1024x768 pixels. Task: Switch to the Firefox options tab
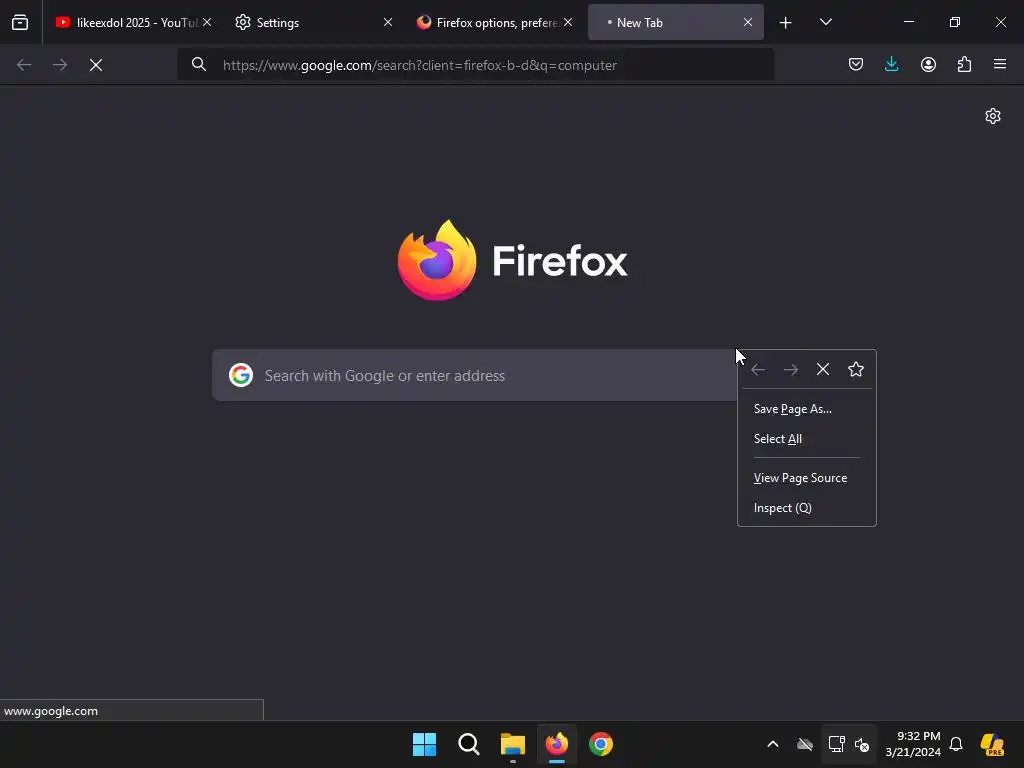click(x=493, y=22)
